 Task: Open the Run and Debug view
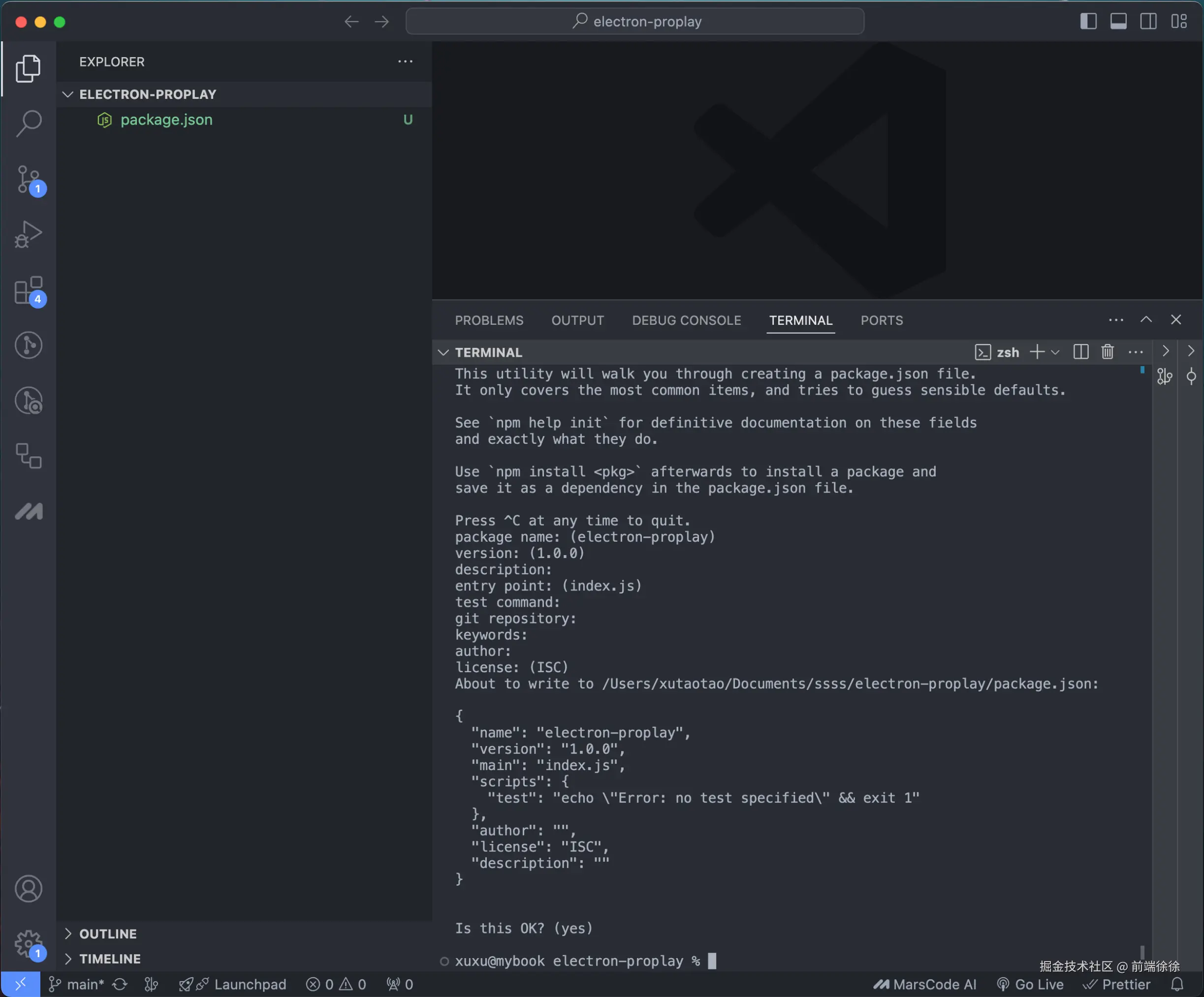(29, 234)
